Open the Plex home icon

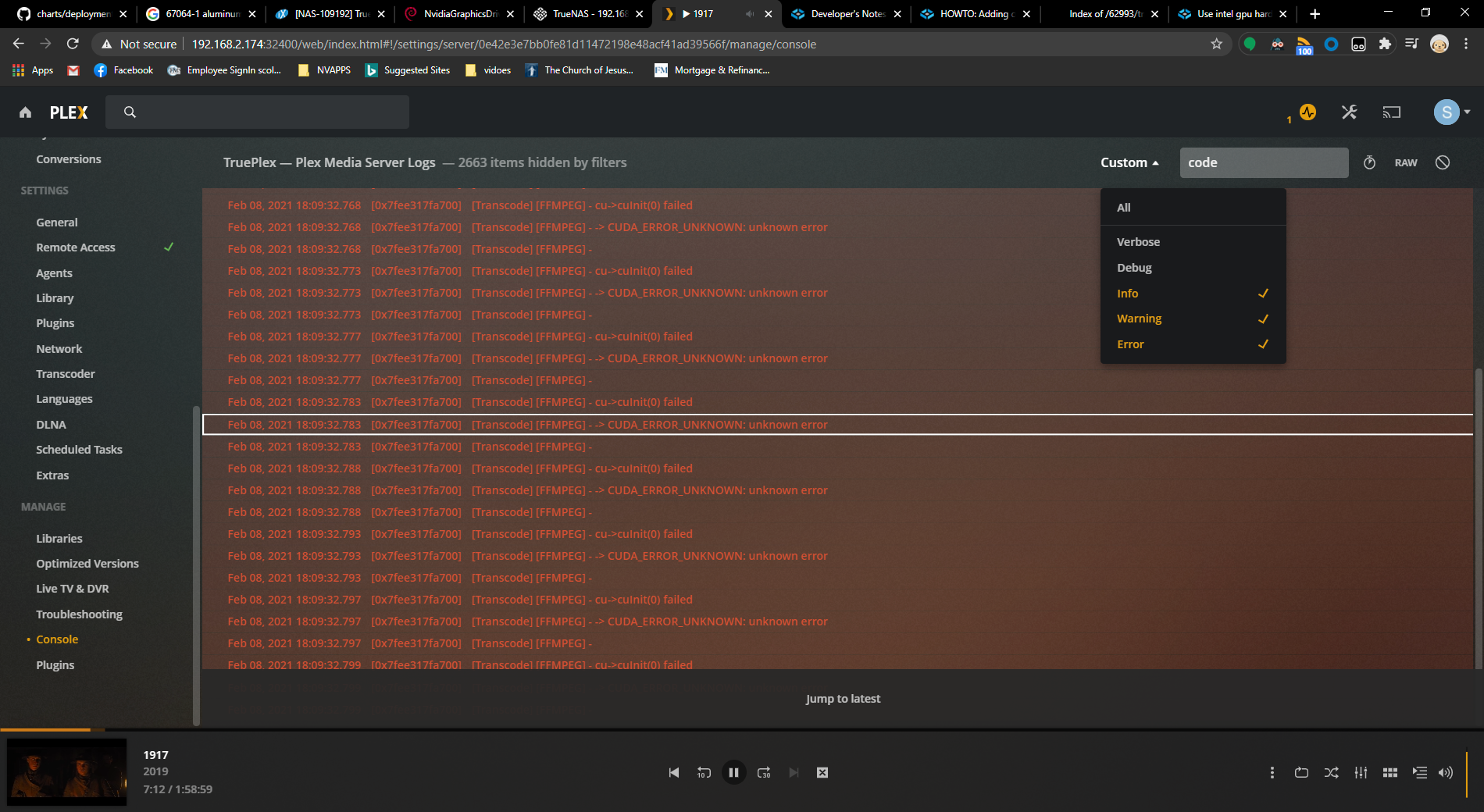(x=26, y=112)
